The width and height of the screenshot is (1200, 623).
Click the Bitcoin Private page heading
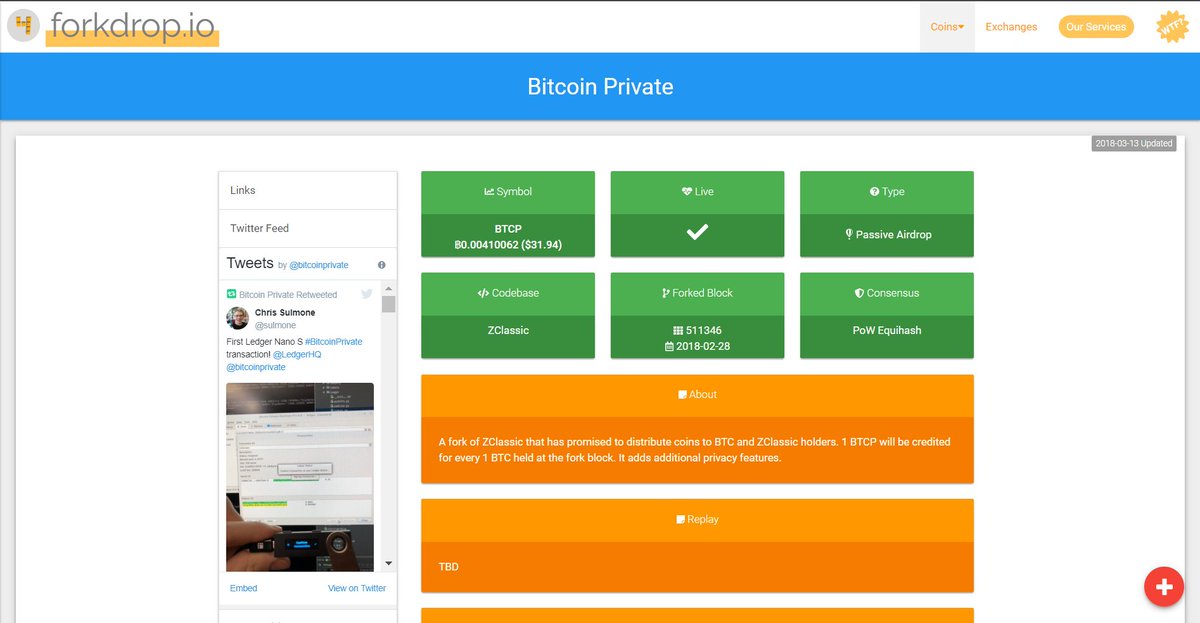click(600, 86)
